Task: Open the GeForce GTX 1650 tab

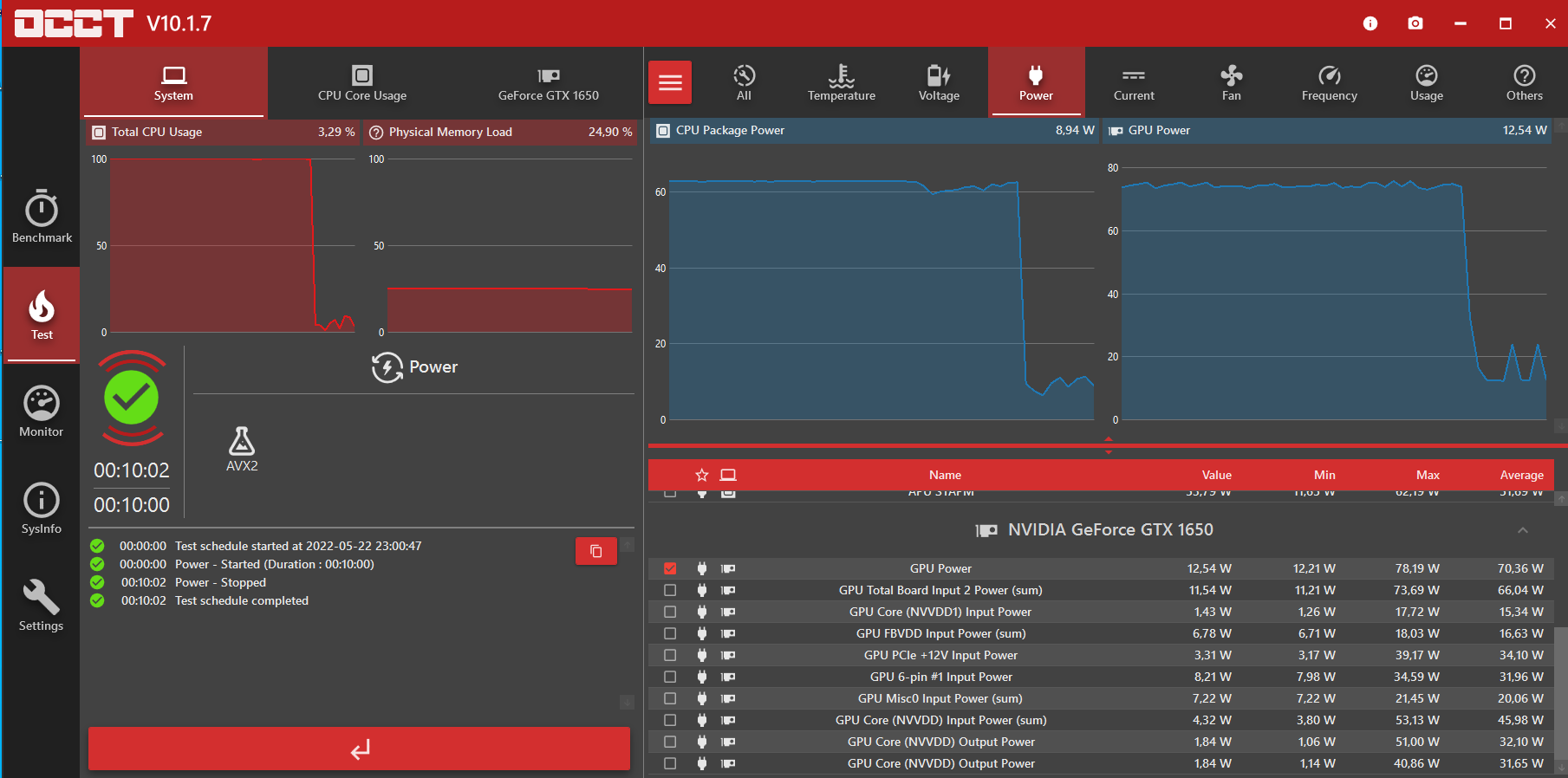Action: (x=549, y=82)
